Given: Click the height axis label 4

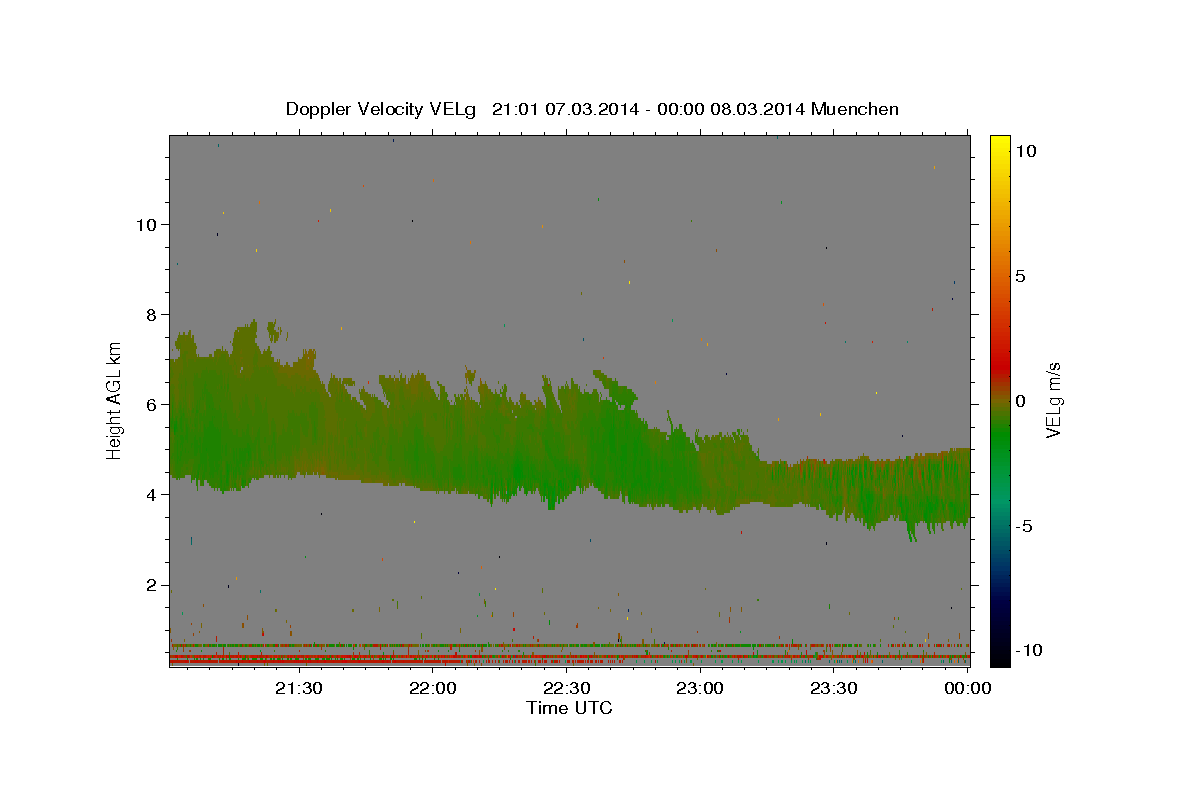Looking at the screenshot, I should [x=151, y=494].
